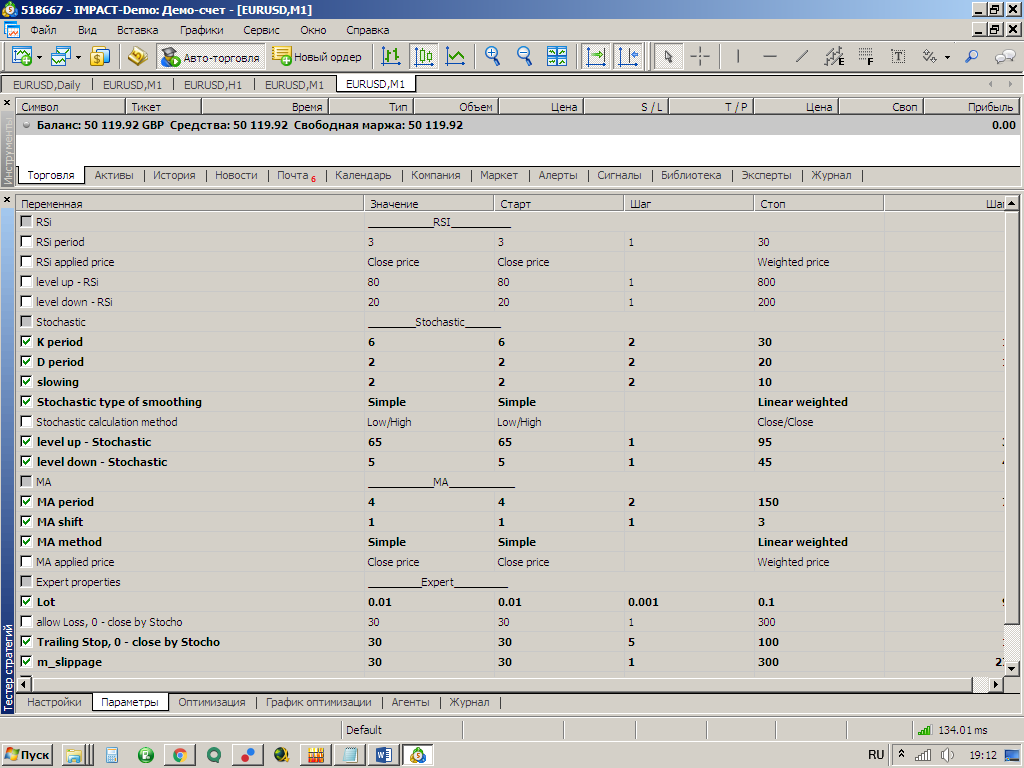Switch chart to bar chart icon
The image size is (1024, 768).
click(391, 57)
